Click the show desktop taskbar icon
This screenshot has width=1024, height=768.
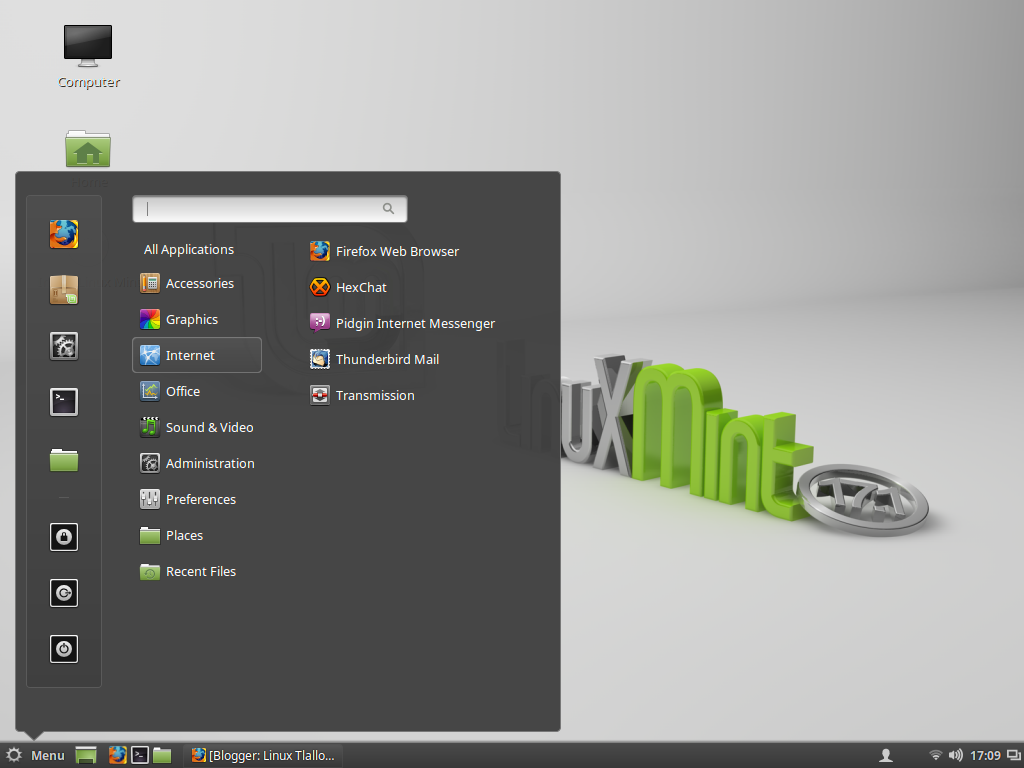[x=85, y=755]
